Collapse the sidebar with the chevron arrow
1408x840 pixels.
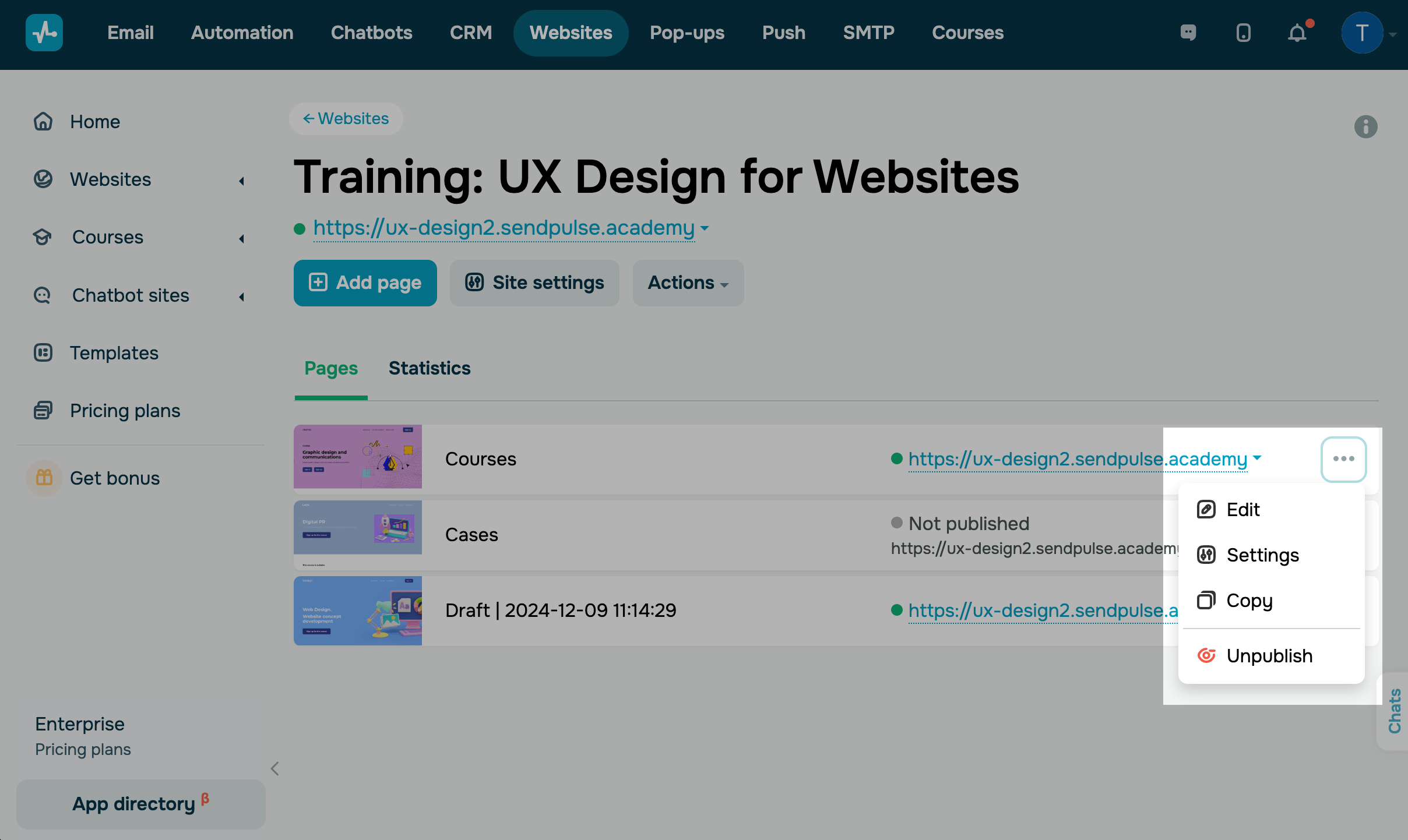(275, 768)
